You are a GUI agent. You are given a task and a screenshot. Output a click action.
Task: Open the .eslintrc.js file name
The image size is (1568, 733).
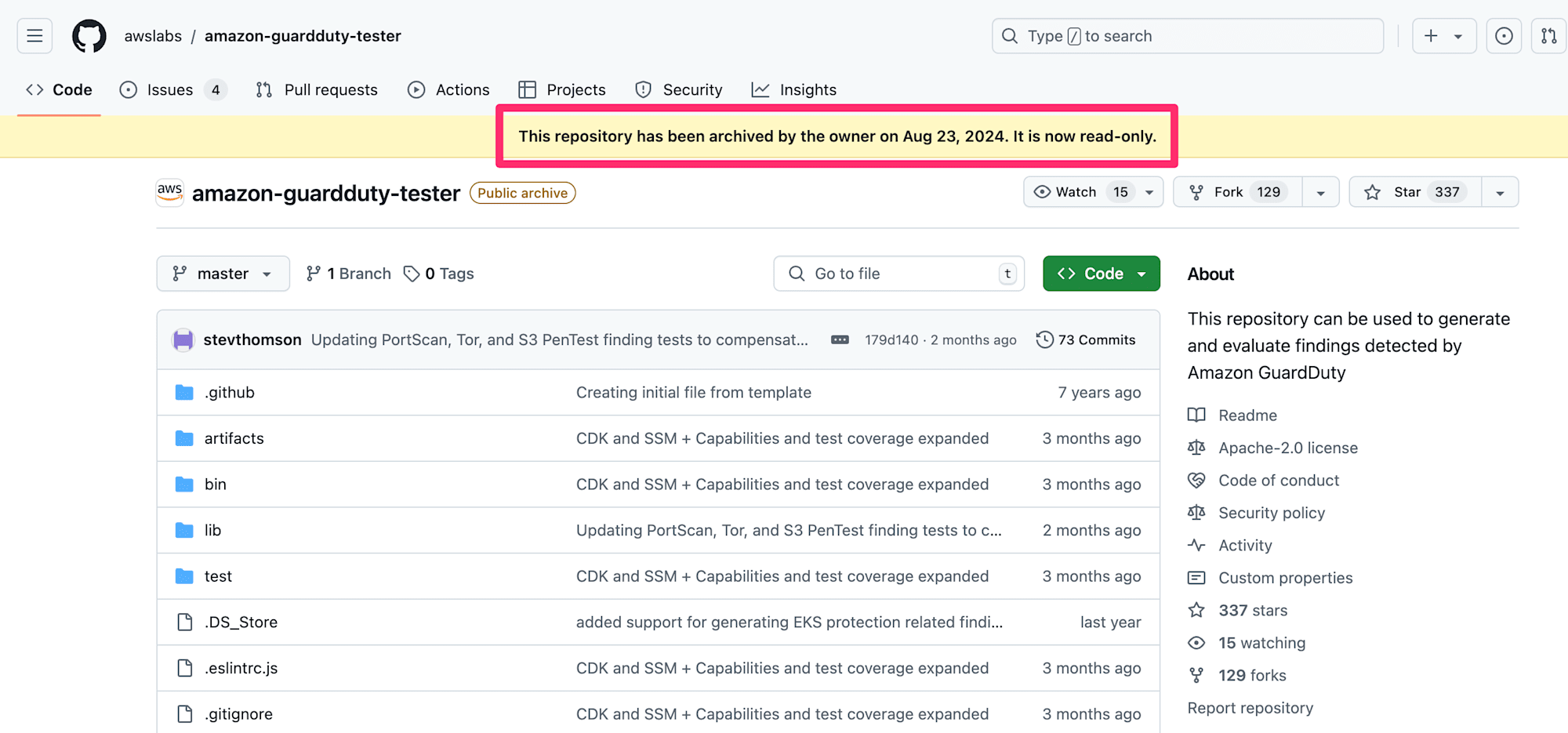pos(241,668)
